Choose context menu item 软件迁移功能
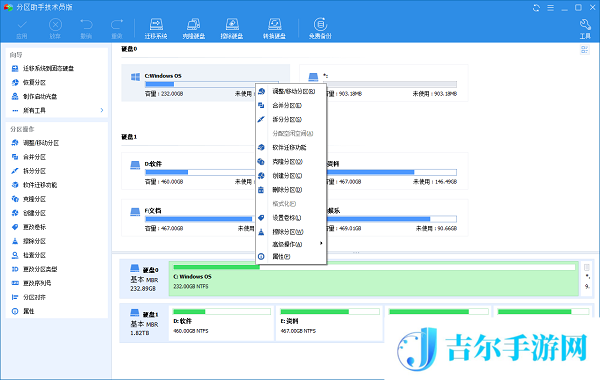The width and height of the screenshot is (600, 380). click(291, 148)
